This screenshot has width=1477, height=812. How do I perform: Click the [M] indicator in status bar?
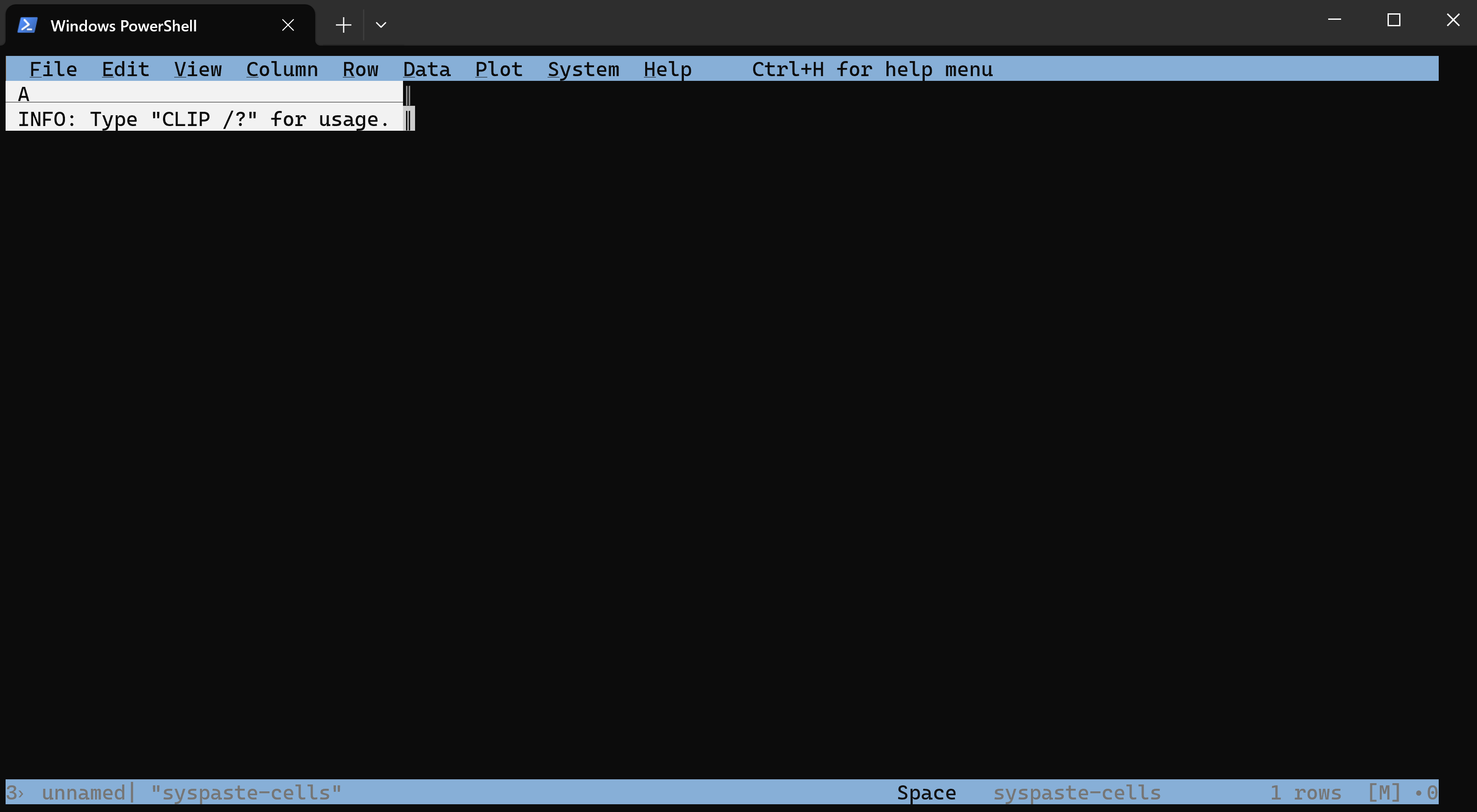(x=1384, y=793)
